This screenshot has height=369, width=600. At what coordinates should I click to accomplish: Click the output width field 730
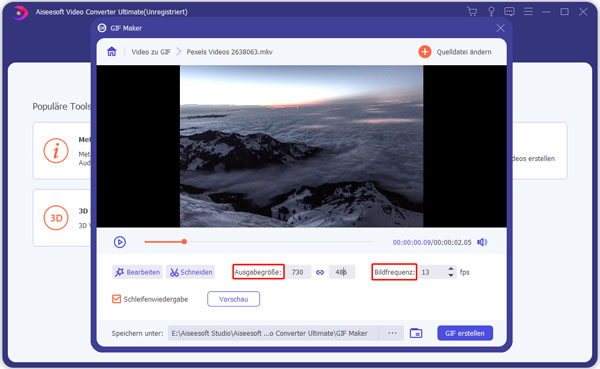pyautogui.click(x=298, y=272)
